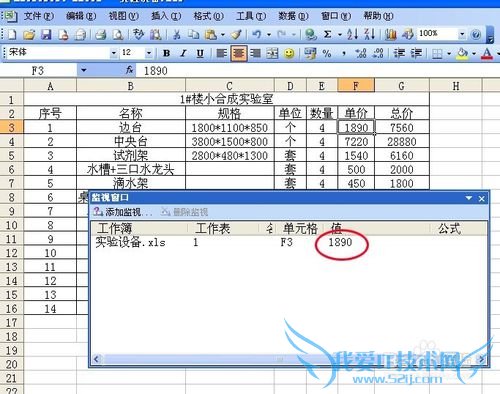Viewport: 500px width, 394px height.
Task: Open the font size dropdown
Action: 149,53
